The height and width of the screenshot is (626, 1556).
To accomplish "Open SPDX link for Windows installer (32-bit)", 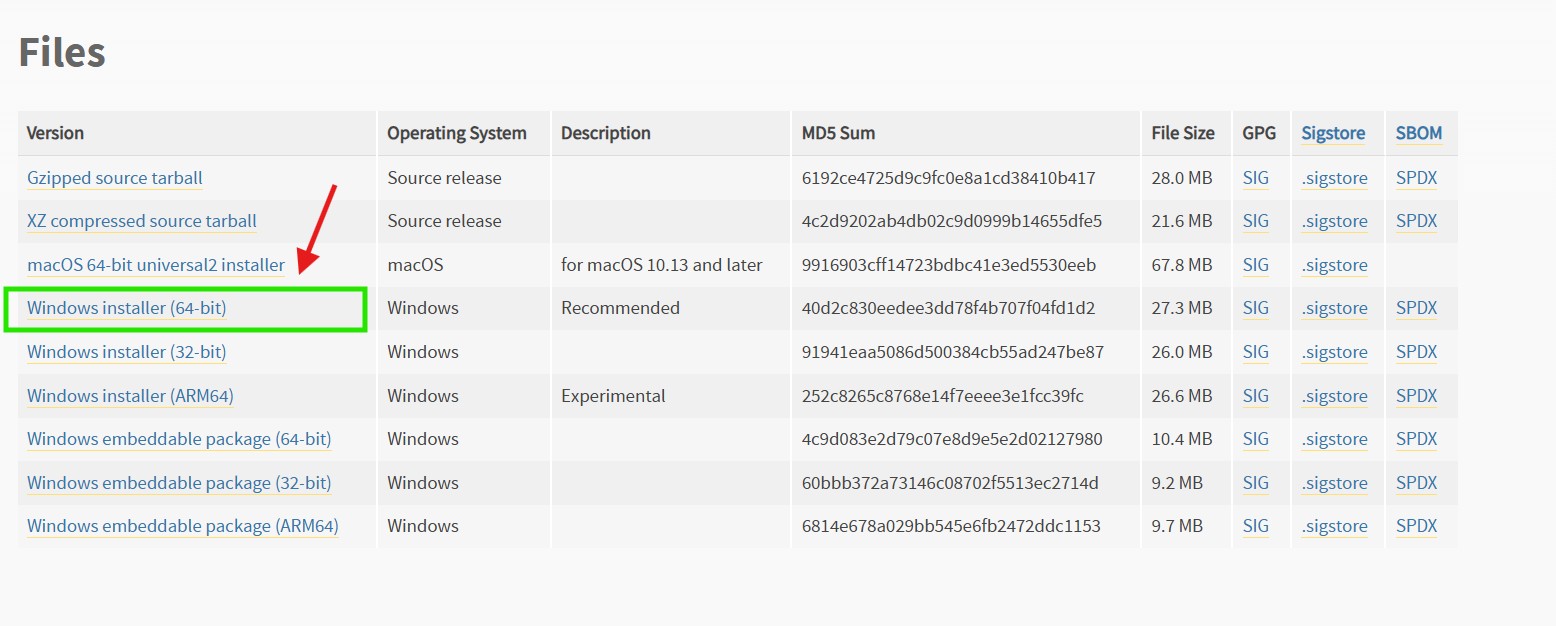I will [1416, 352].
